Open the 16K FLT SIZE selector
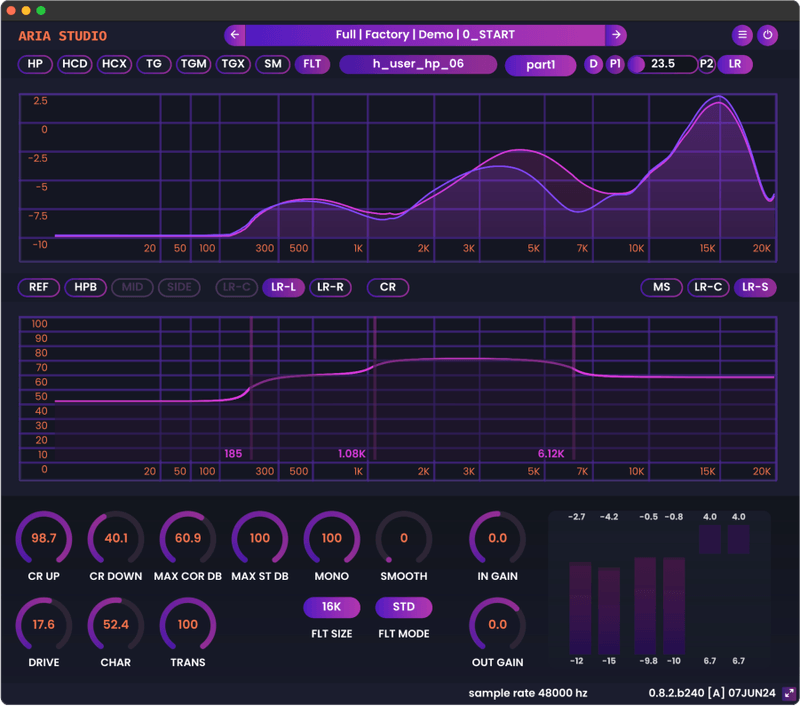This screenshot has height=706, width=800. [x=332, y=607]
